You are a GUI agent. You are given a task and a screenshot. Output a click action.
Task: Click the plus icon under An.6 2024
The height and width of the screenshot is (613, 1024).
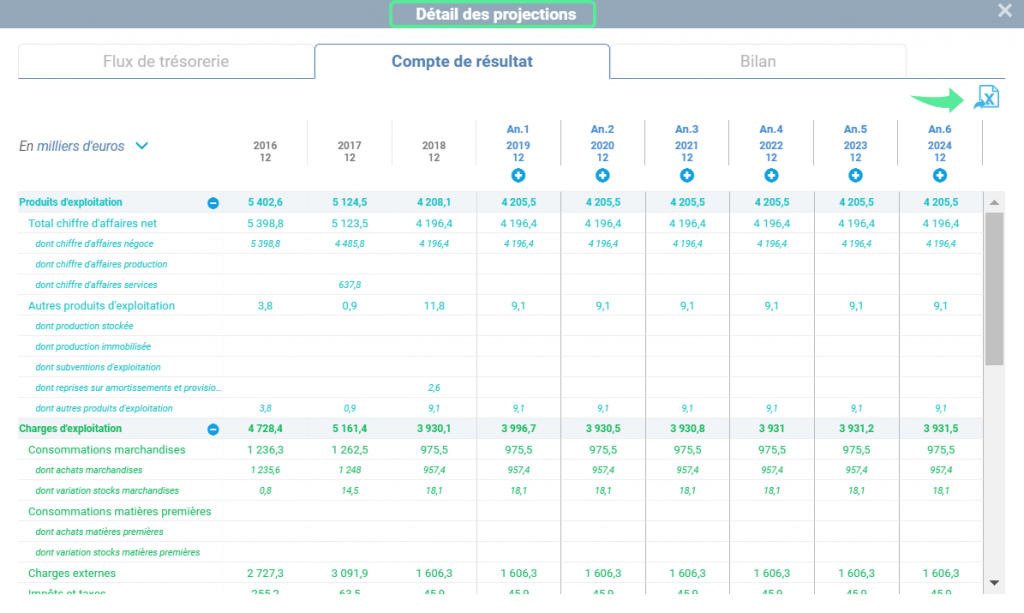tap(940, 176)
